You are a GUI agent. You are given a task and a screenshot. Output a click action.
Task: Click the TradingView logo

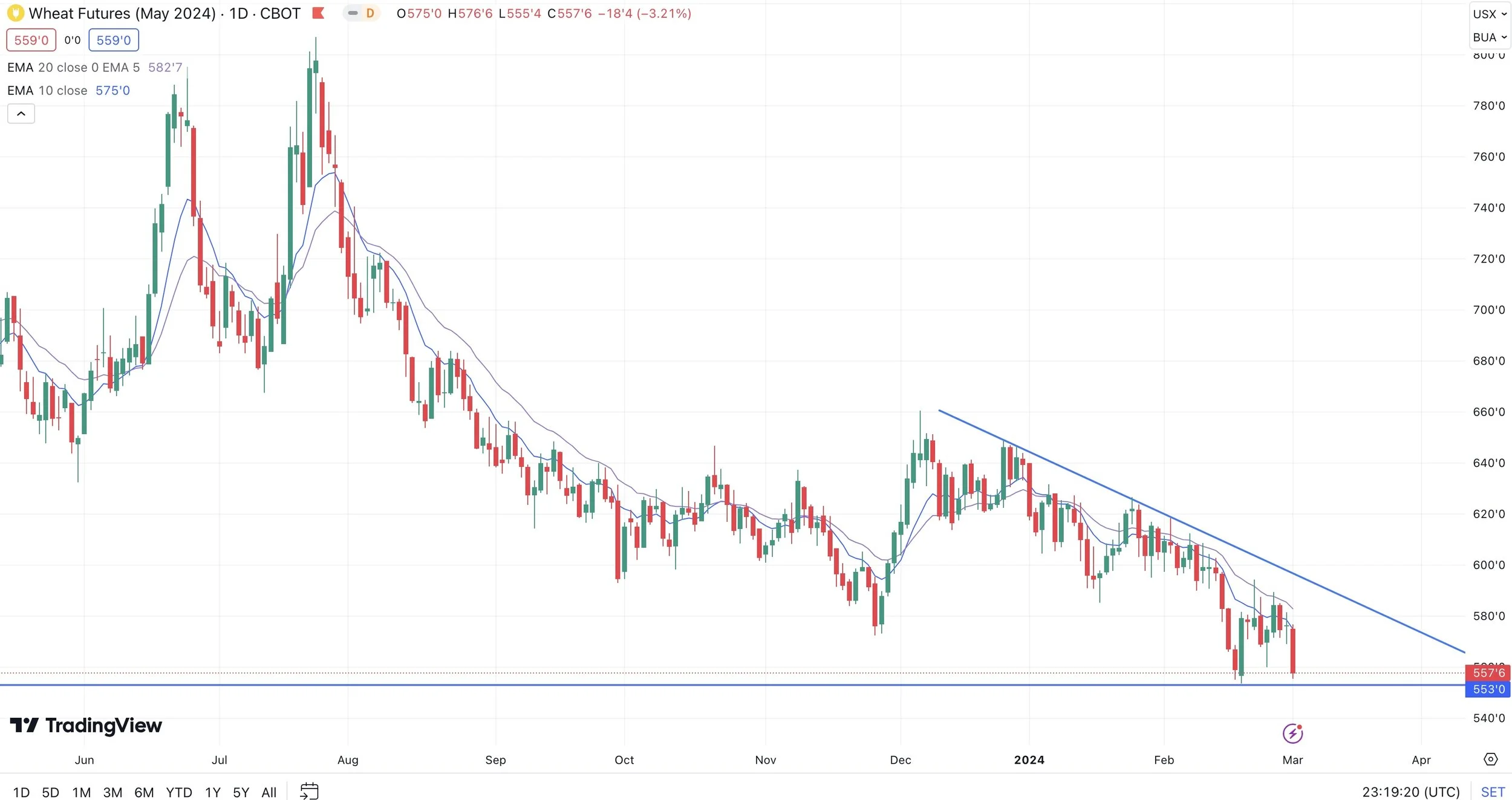pyautogui.click(x=86, y=726)
